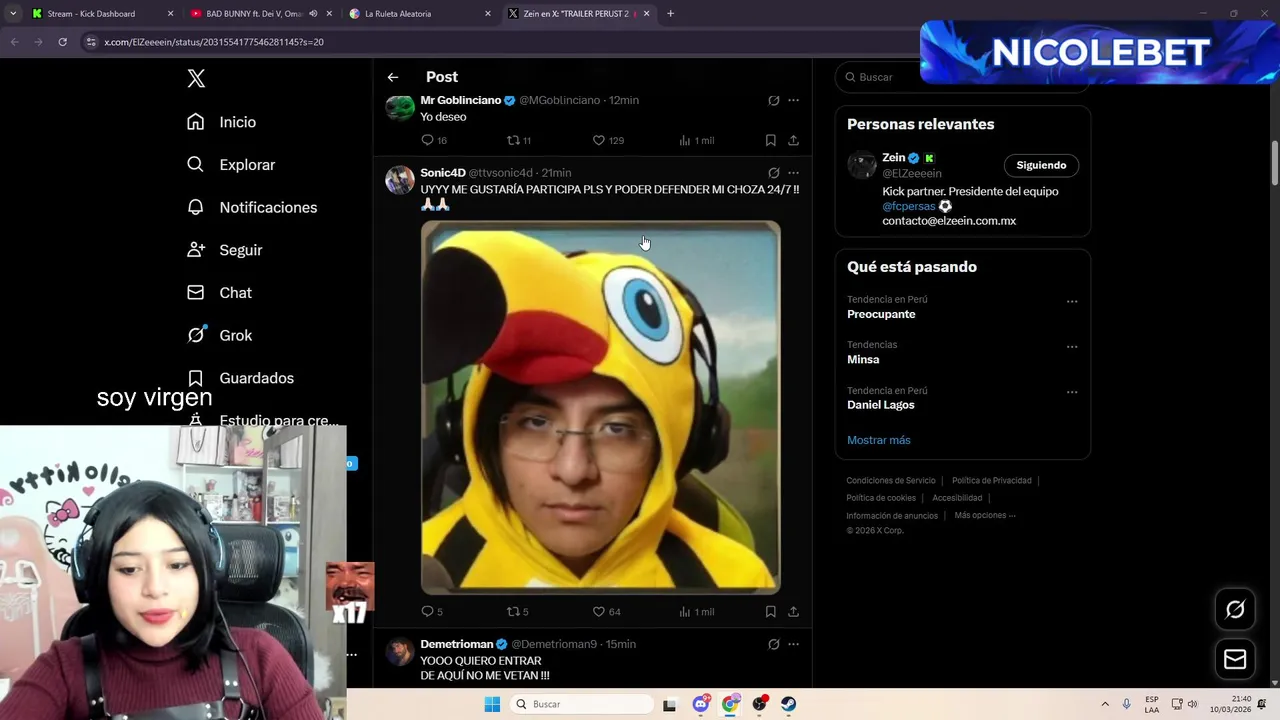Open Notificaciones in the sidebar
The height and width of the screenshot is (720, 1280).
(x=252, y=207)
